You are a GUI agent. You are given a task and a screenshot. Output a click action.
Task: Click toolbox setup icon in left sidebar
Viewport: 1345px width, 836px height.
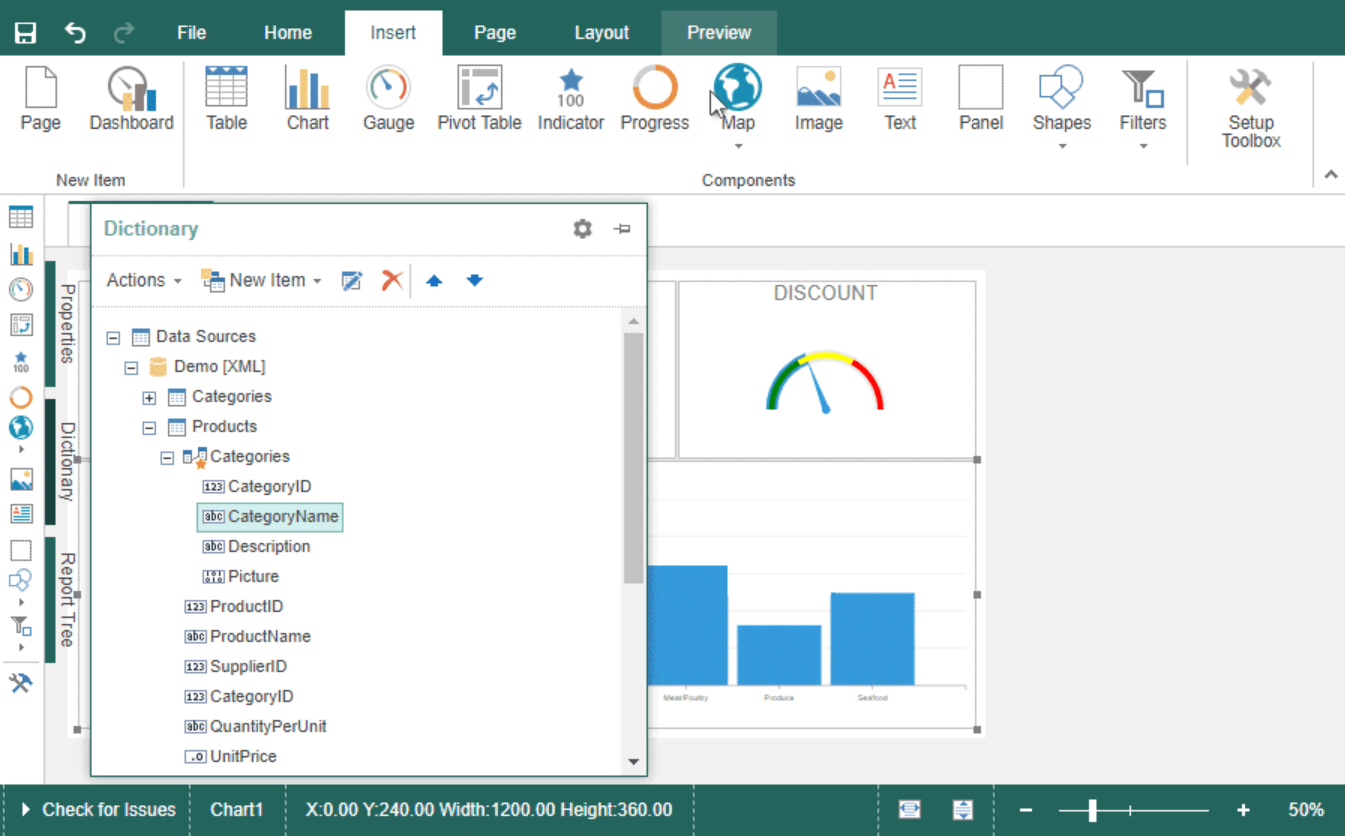click(21, 683)
